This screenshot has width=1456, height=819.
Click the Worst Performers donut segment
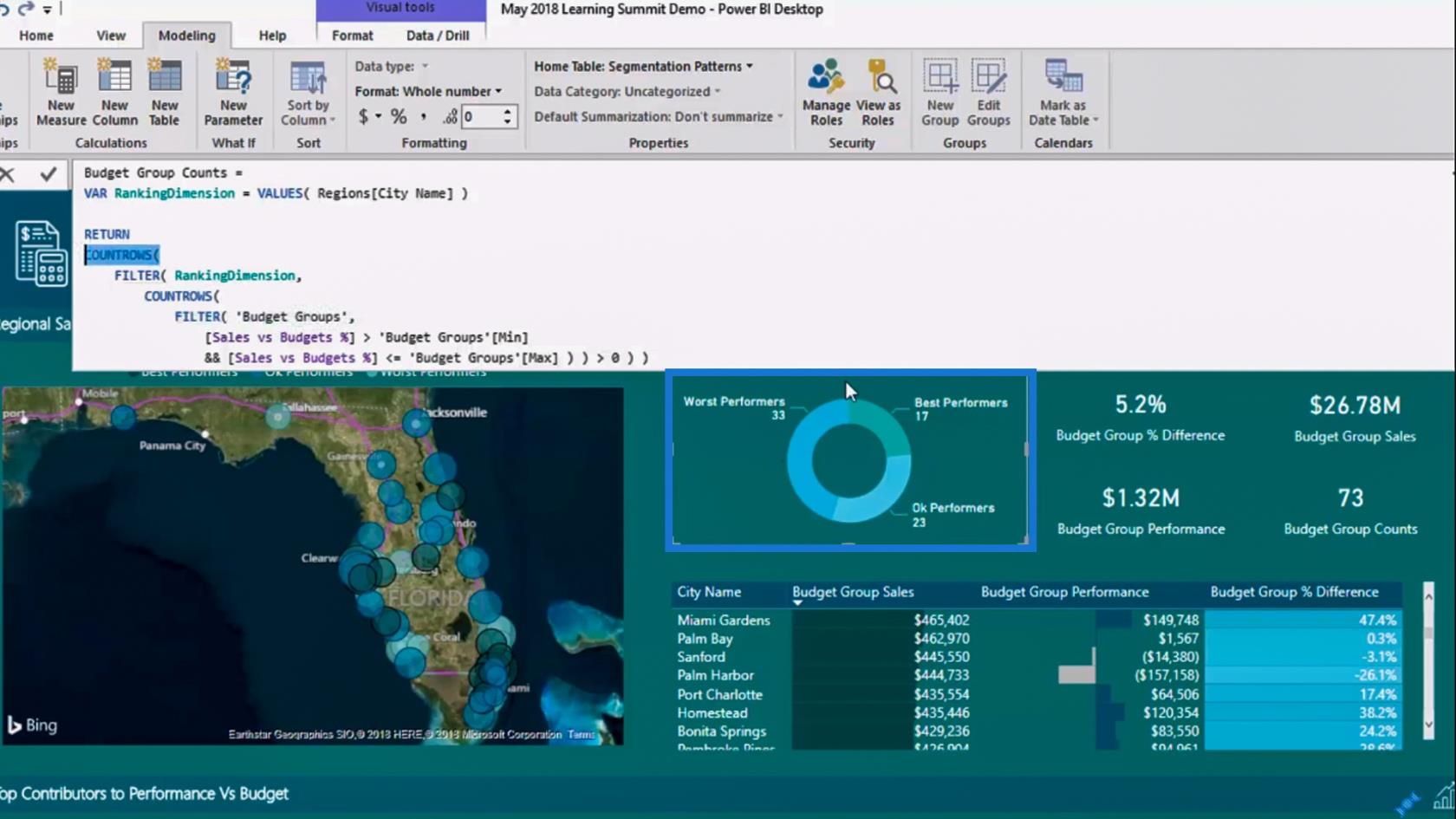[x=804, y=459]
